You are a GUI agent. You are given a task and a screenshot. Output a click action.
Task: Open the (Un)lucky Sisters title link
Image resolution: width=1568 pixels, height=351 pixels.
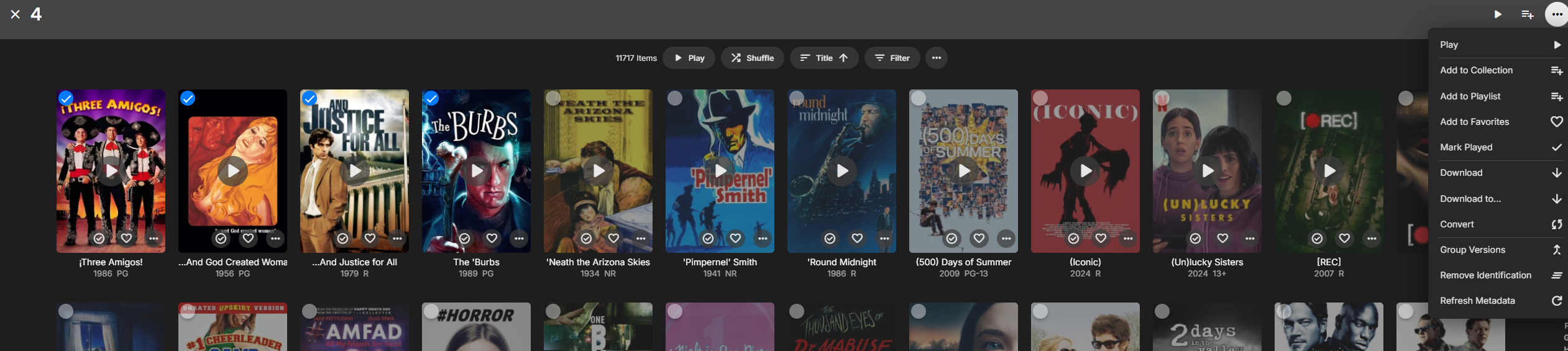[1208, 262]
